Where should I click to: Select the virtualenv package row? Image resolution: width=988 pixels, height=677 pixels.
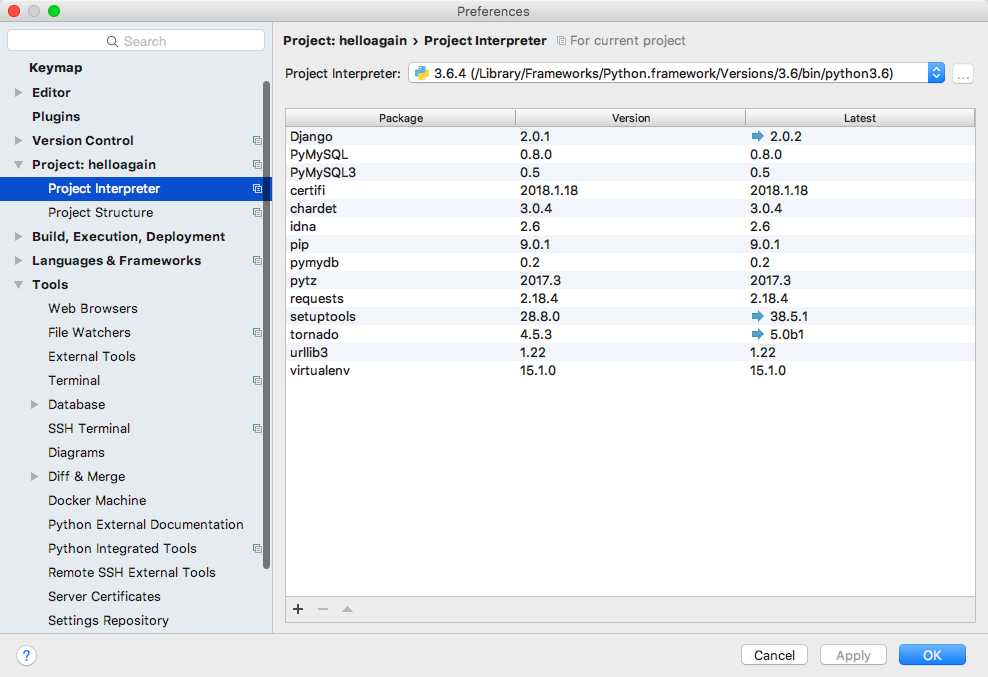pos(630,370)
